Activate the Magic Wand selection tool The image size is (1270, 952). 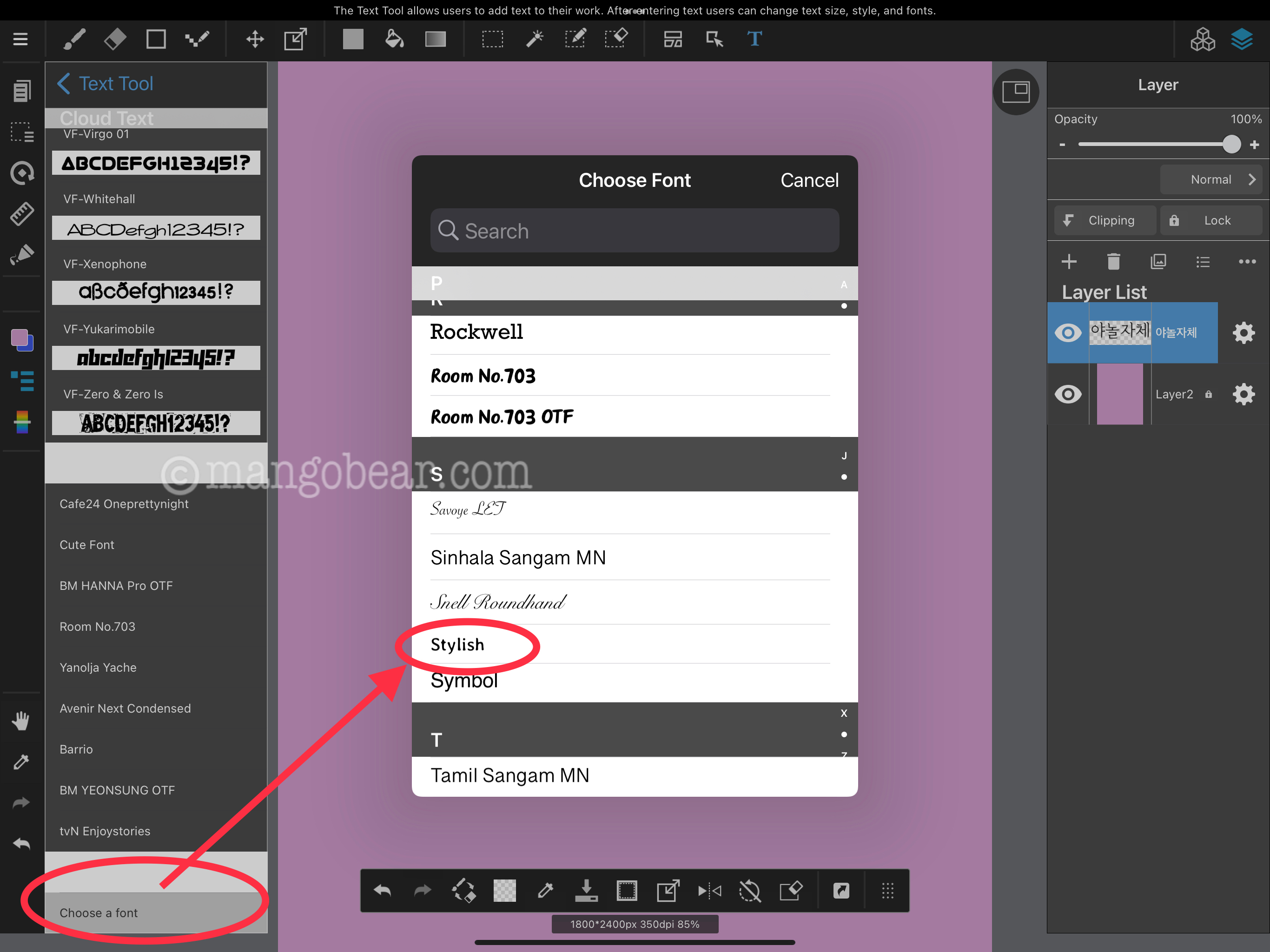(x=534, y=39)
